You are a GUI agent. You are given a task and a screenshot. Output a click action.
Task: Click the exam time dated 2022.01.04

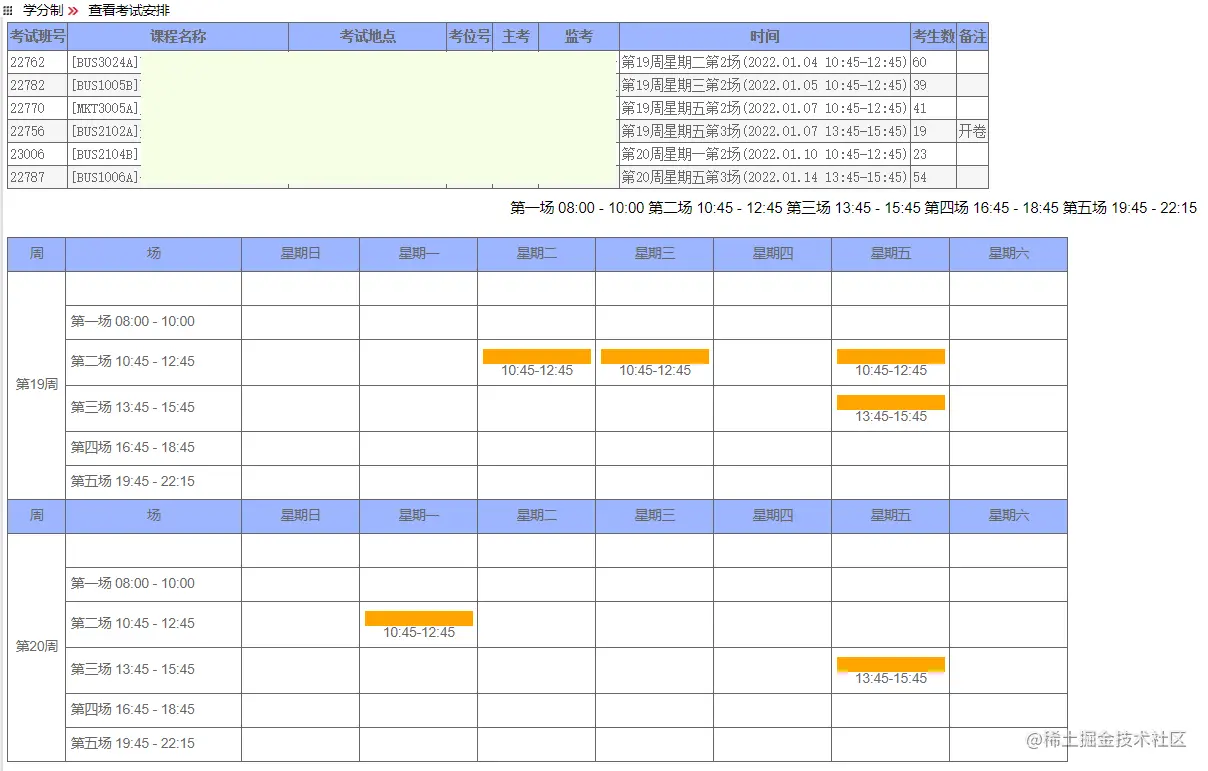click(x=765, y=62)
